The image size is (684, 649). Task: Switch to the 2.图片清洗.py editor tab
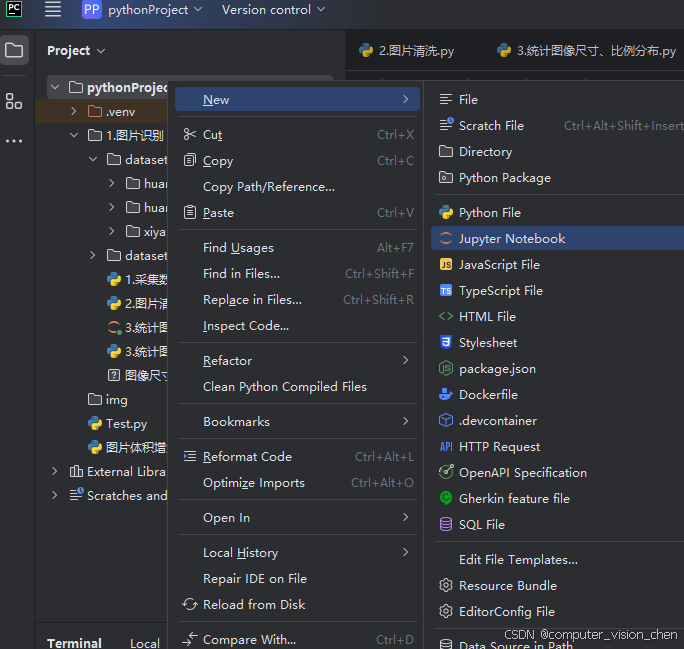coord(407,51)
